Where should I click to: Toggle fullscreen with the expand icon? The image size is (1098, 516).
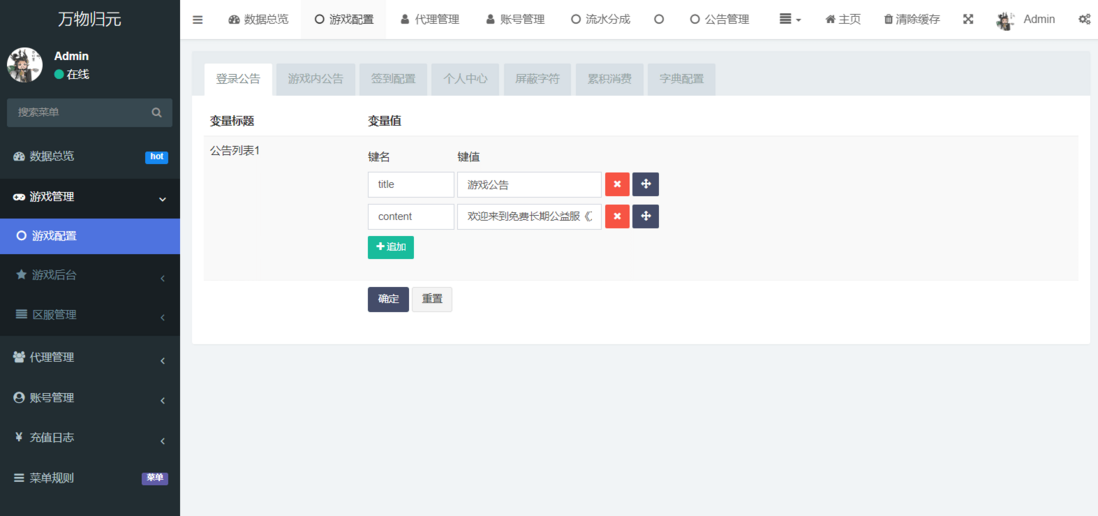(968, 19)
